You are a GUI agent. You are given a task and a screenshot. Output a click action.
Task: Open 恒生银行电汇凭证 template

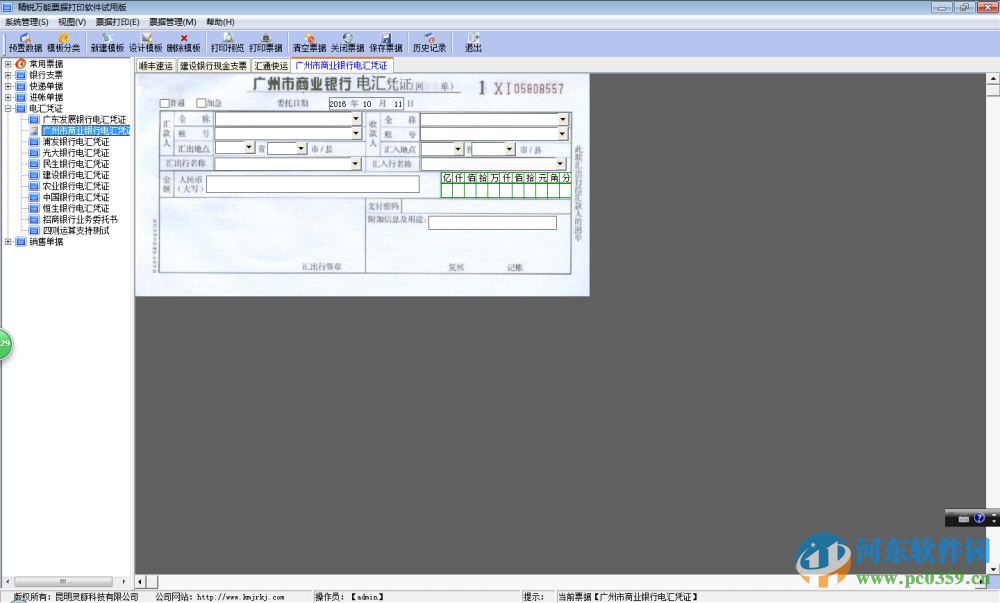click(76, 208)
